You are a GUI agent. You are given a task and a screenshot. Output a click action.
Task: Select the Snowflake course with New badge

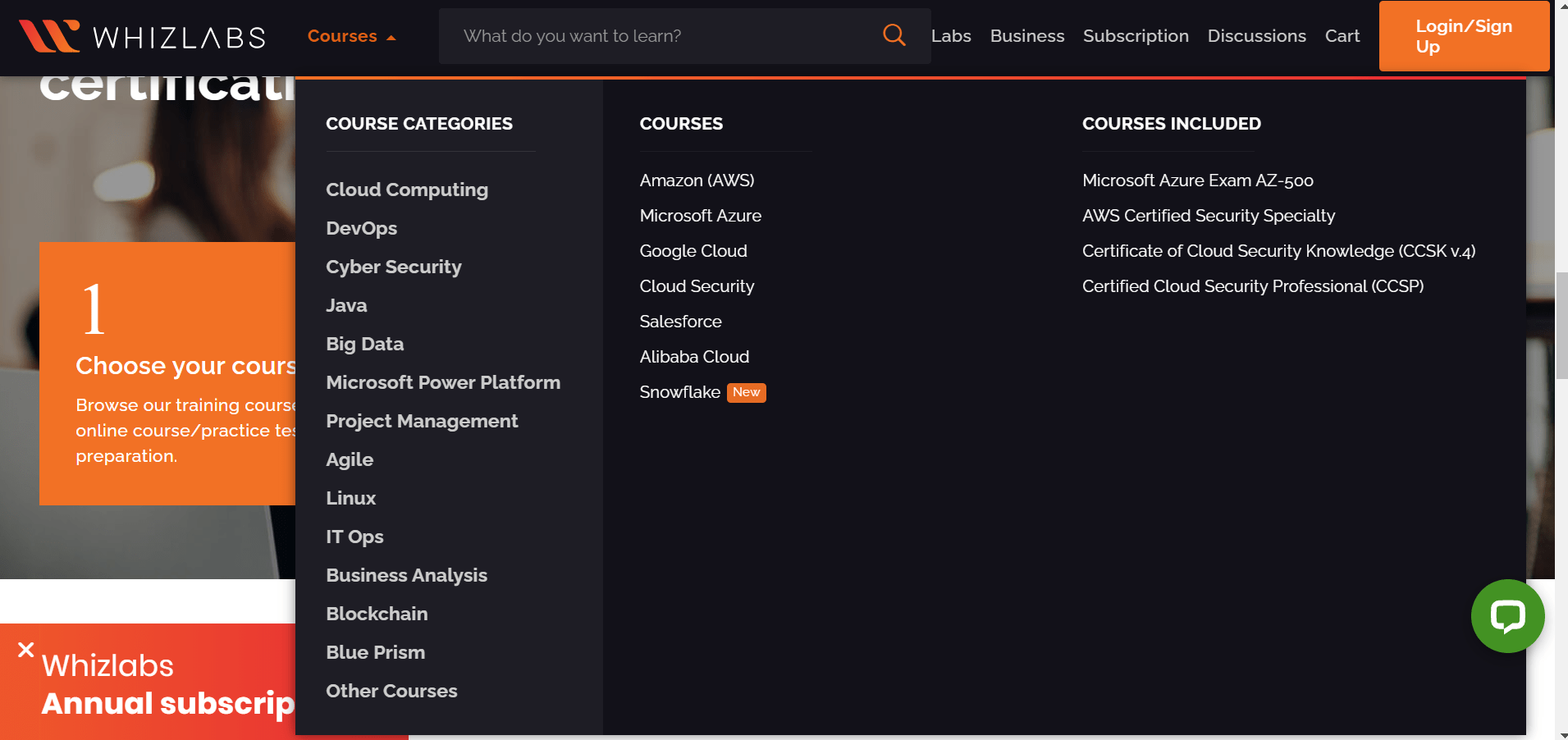point(680,392)
